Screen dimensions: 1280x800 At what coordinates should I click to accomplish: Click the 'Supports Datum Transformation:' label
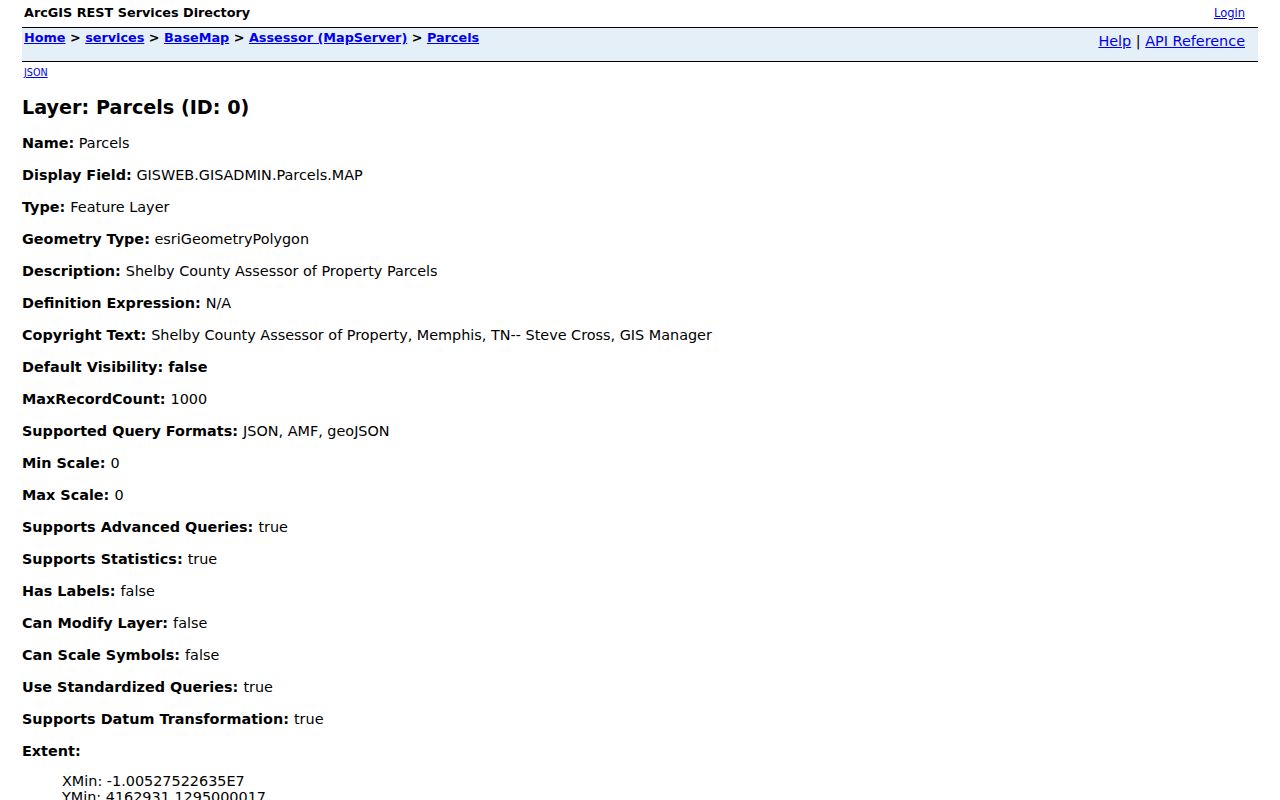(x=155, y=719)
